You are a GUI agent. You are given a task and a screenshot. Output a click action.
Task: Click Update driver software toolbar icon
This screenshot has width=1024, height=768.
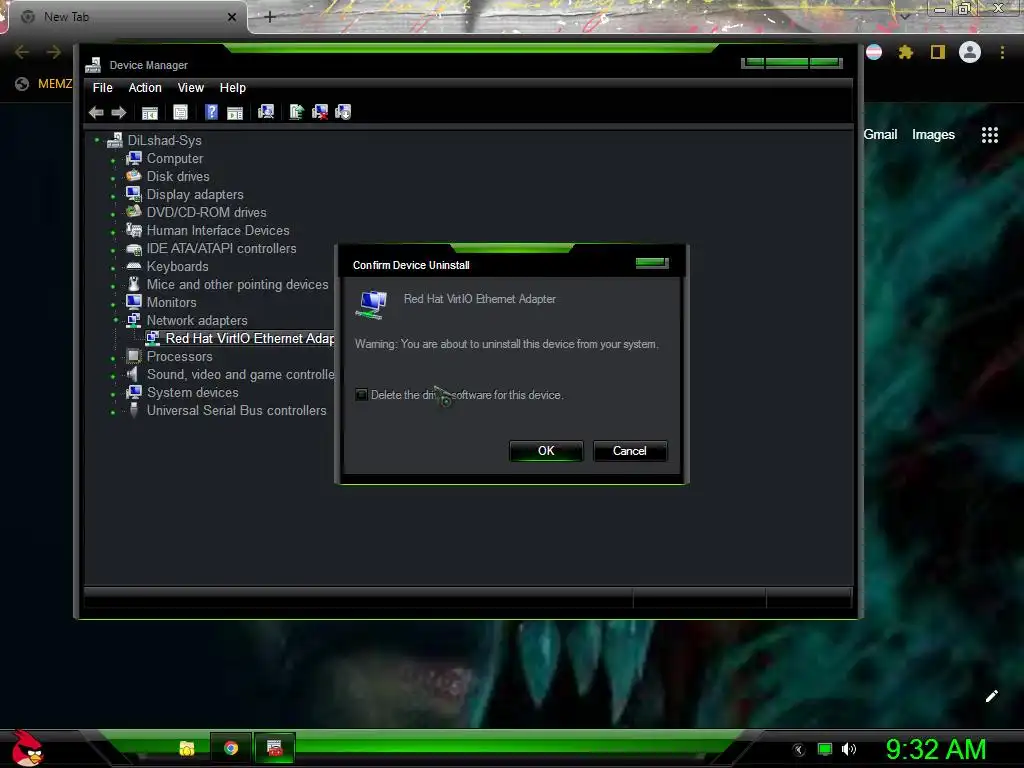(x=296, y=112)
